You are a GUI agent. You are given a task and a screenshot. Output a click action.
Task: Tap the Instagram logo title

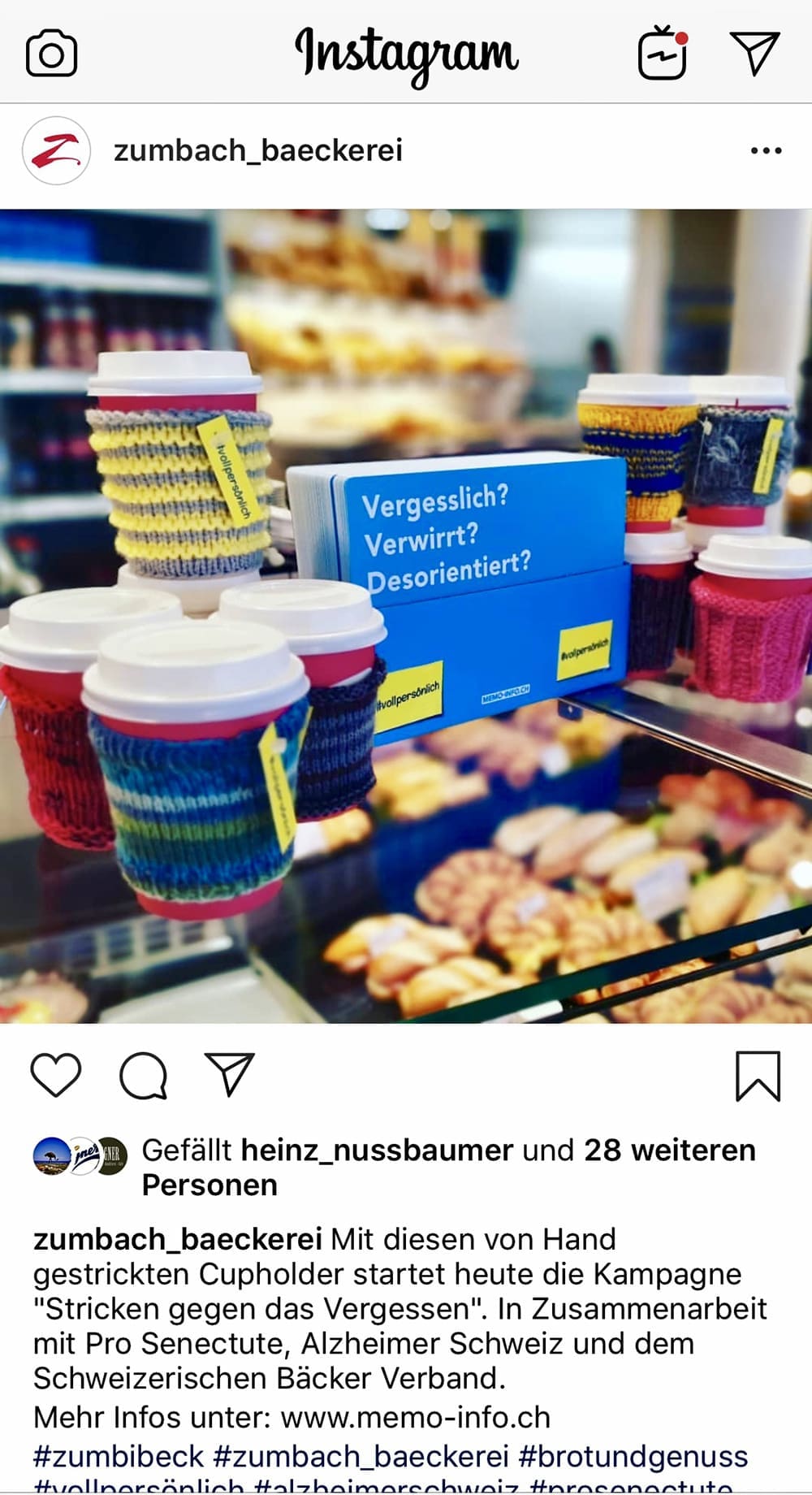[406, 55]
